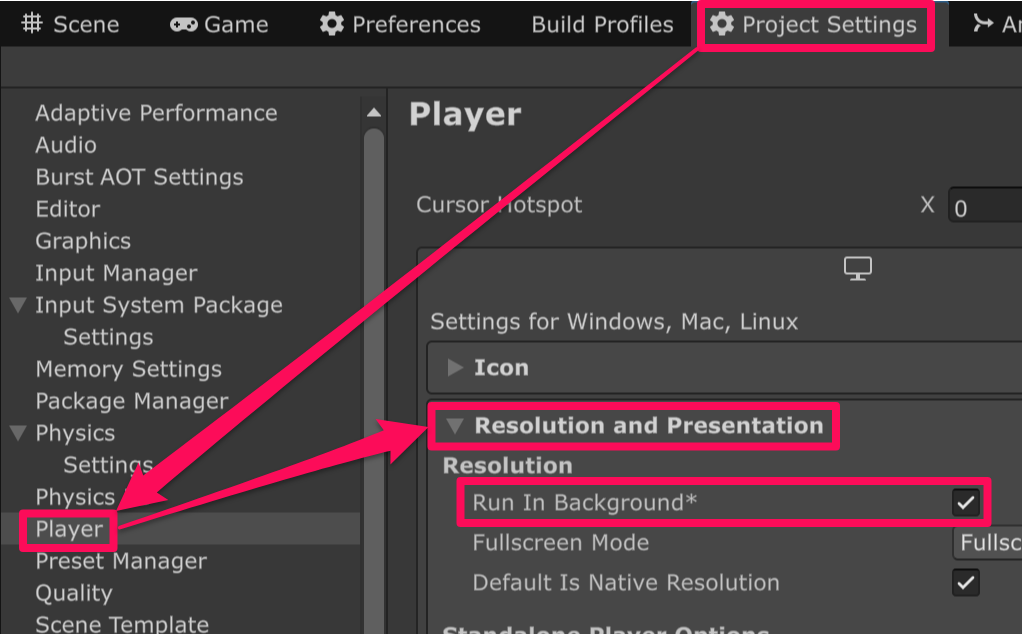Select Player in settings list
This screenshot has height=634, width=1022.
(69, 529)
